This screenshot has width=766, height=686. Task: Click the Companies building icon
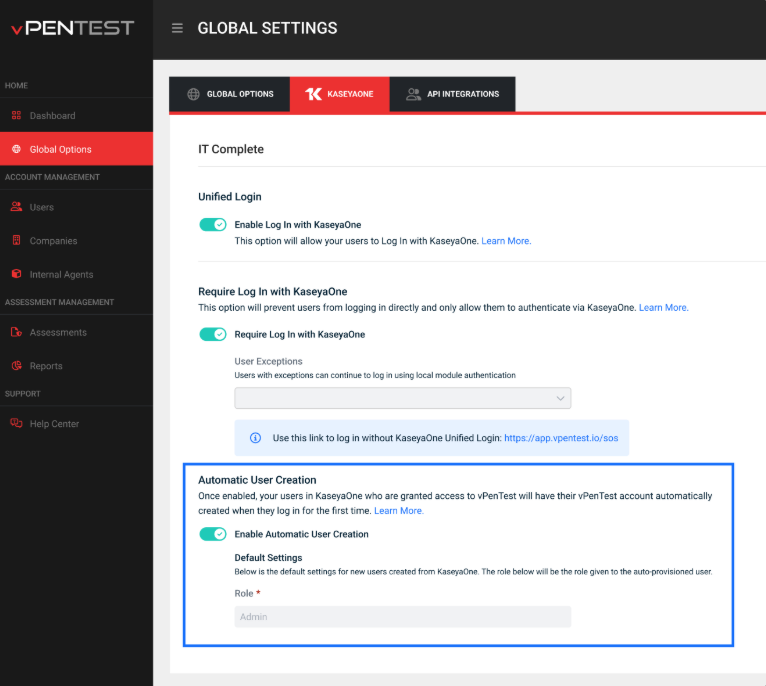coord(16,241)
